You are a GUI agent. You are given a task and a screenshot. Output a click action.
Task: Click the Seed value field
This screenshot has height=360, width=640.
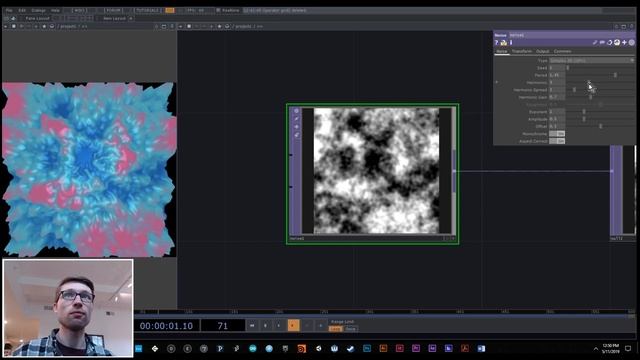pyautogui.click(x=557, y=68)
